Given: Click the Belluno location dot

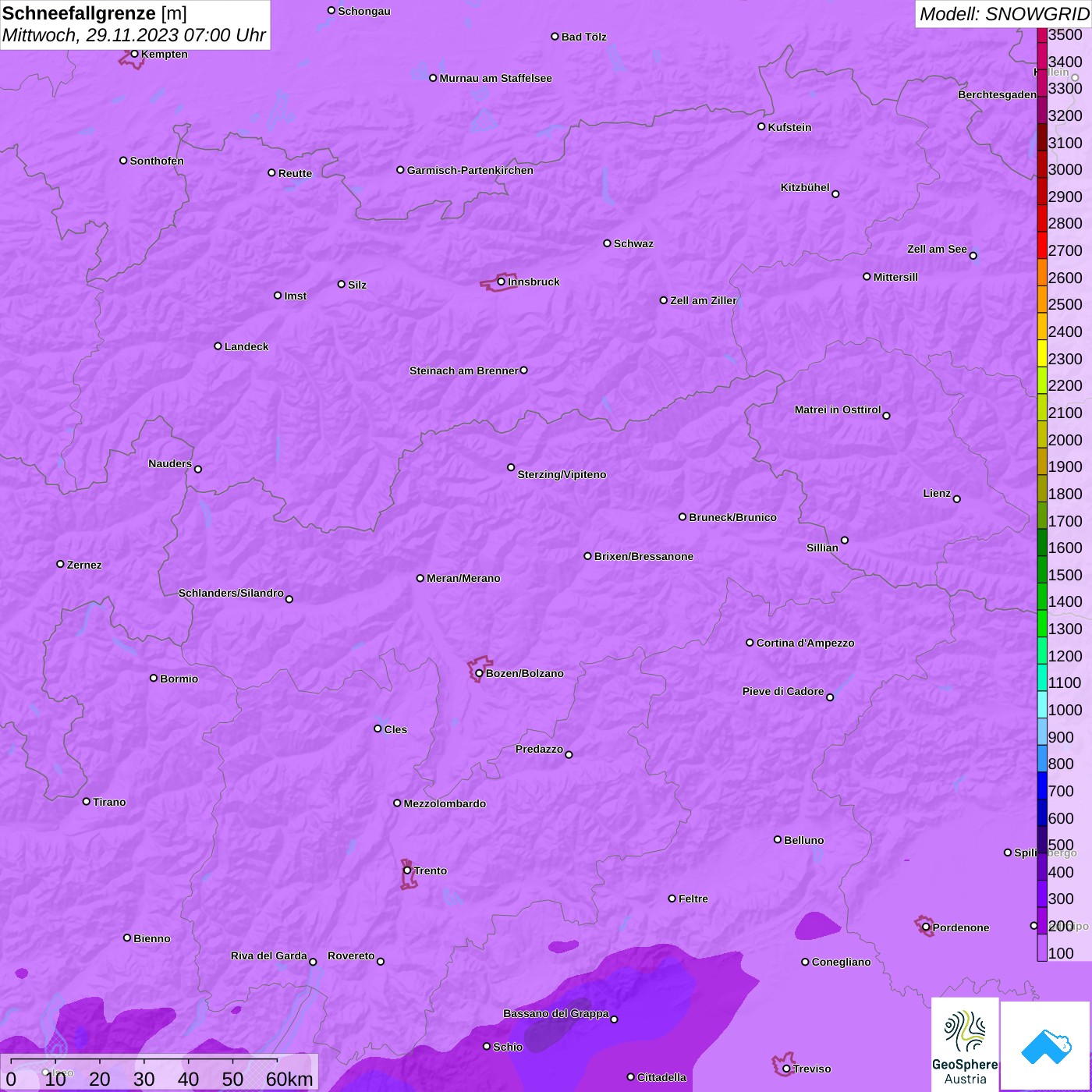Looking at the screenshot, I should 777,839.
